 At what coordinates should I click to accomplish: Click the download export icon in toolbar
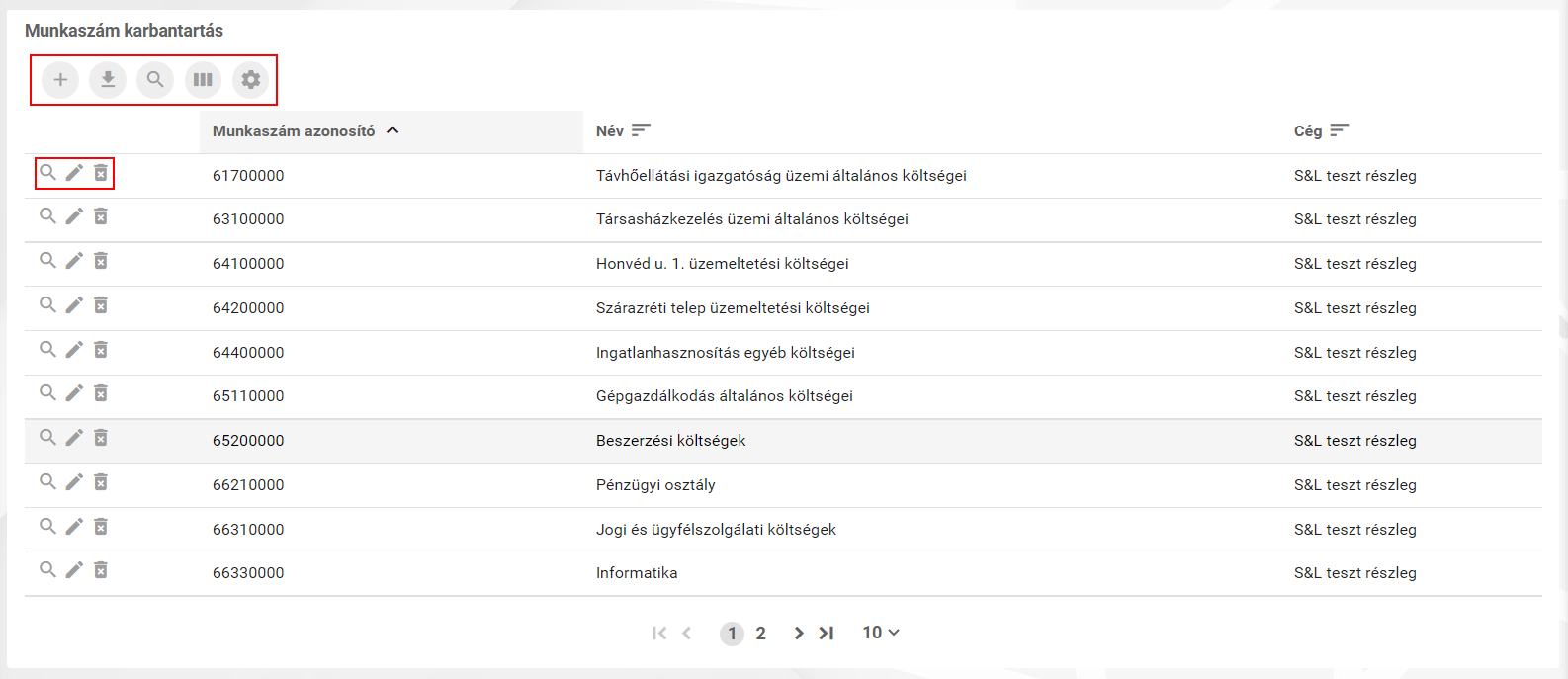click(x=108, y=80)
